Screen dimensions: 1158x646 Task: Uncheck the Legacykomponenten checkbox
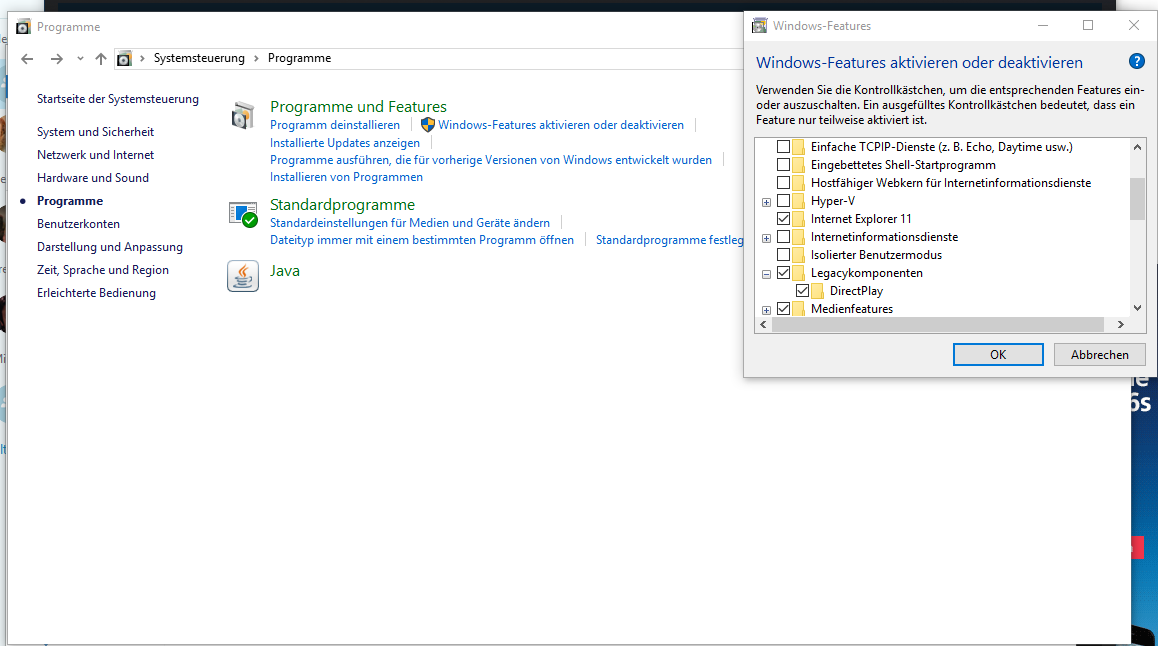point(784,273)
